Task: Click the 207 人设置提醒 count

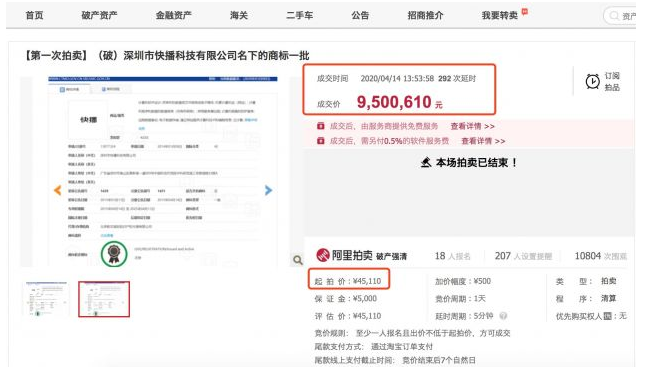Action: point(523,256)
